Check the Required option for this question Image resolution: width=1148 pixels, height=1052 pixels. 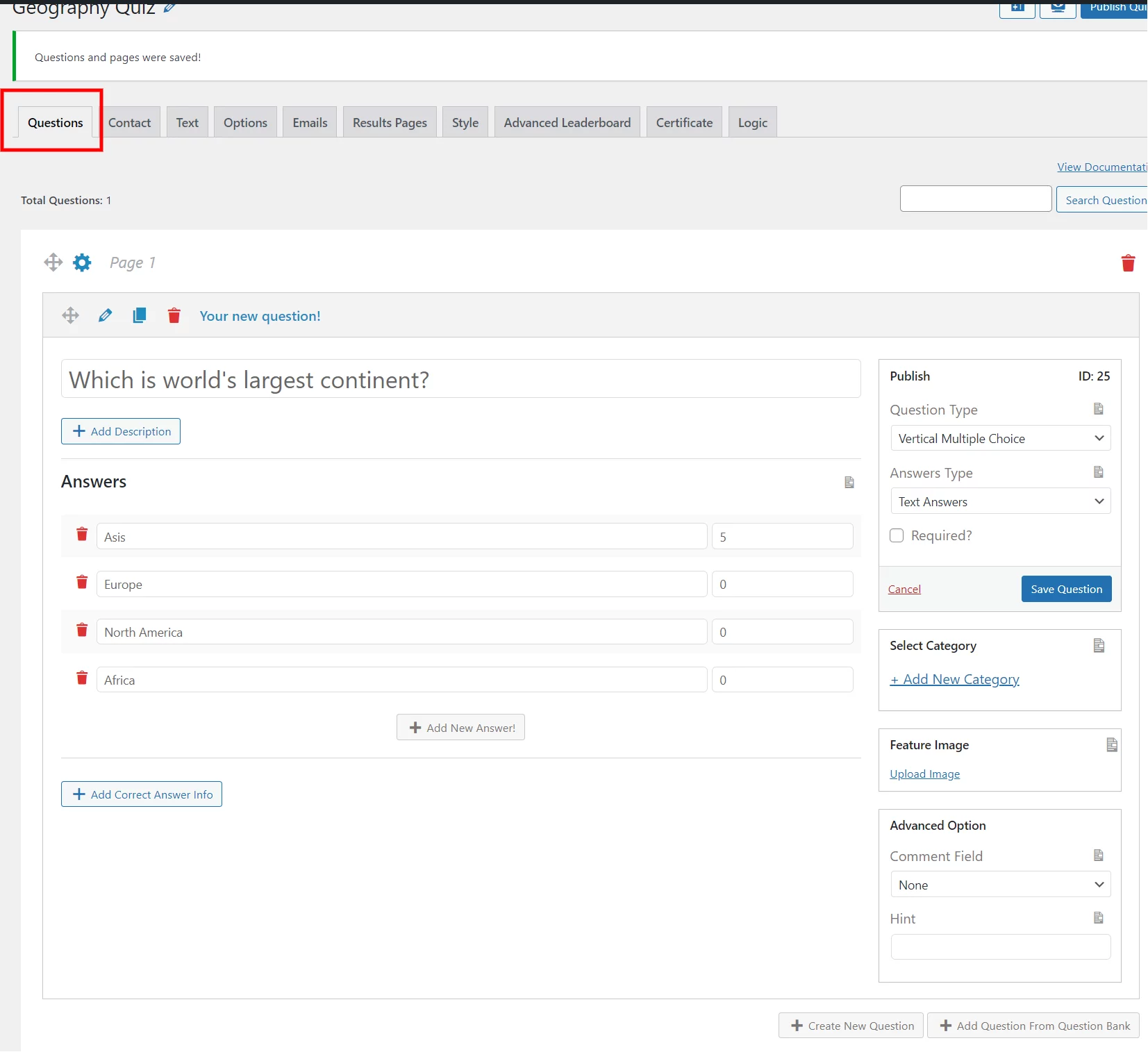click(x=897, y=535)
